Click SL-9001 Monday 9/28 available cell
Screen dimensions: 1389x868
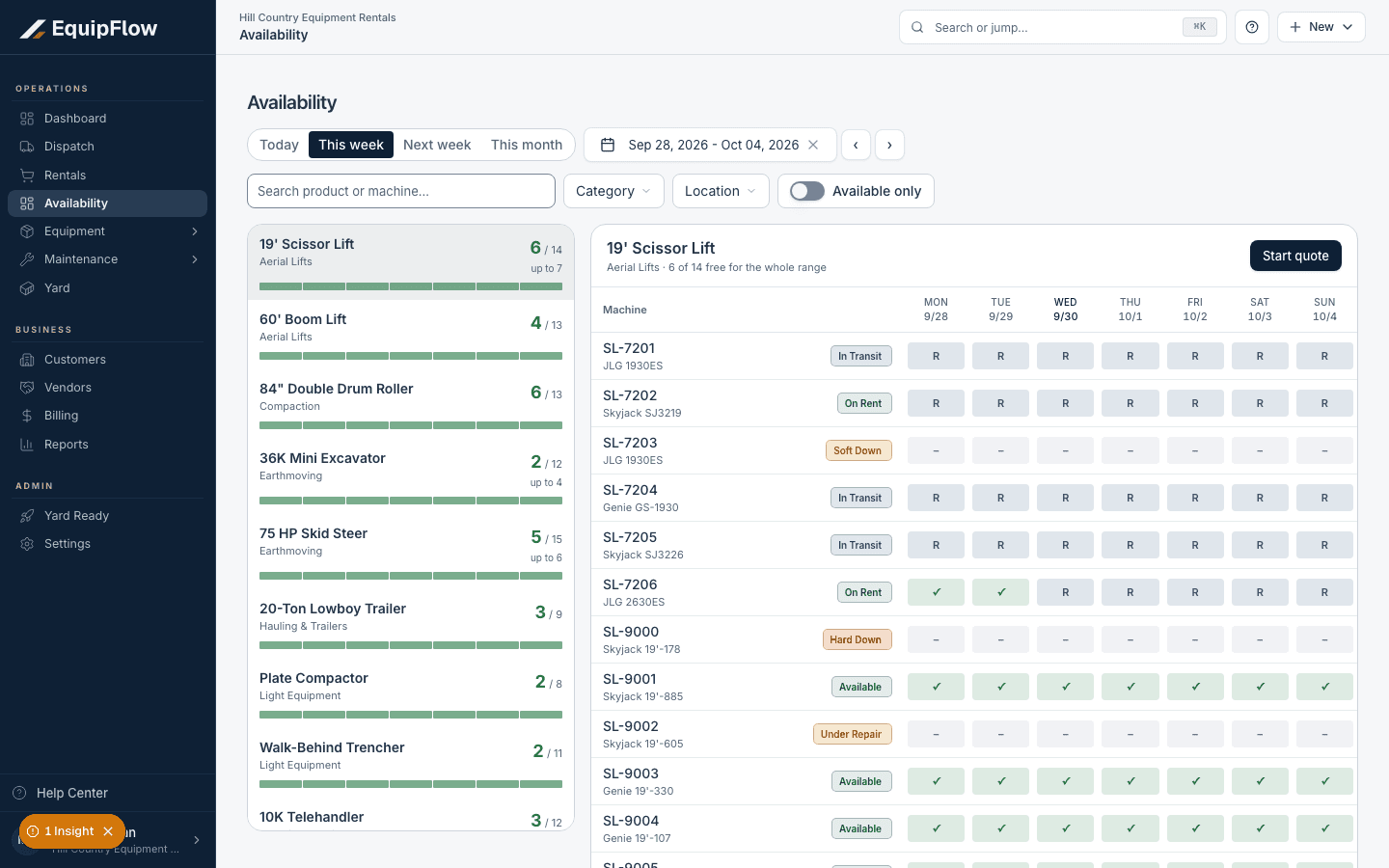coord(936,687)
